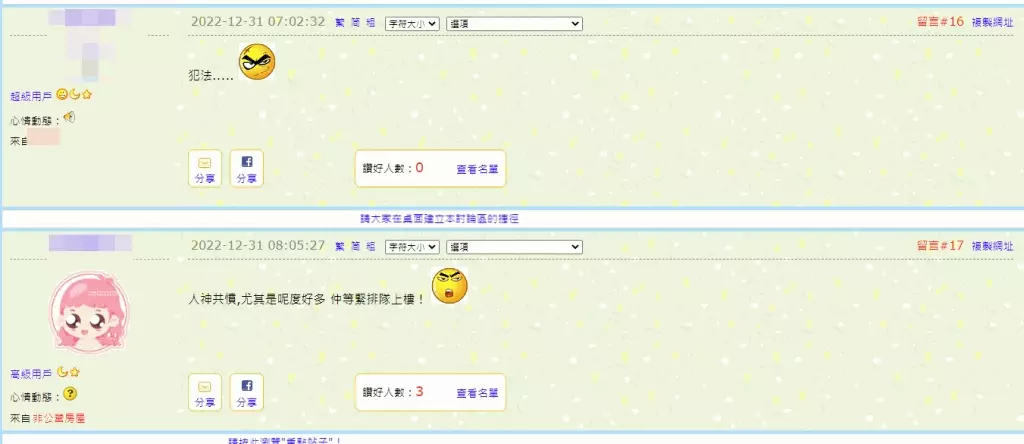Viewport: 1024px width, 444px height.
Task: Expand the 選項 options dropdown in post #17
Action: pos(515,246)
